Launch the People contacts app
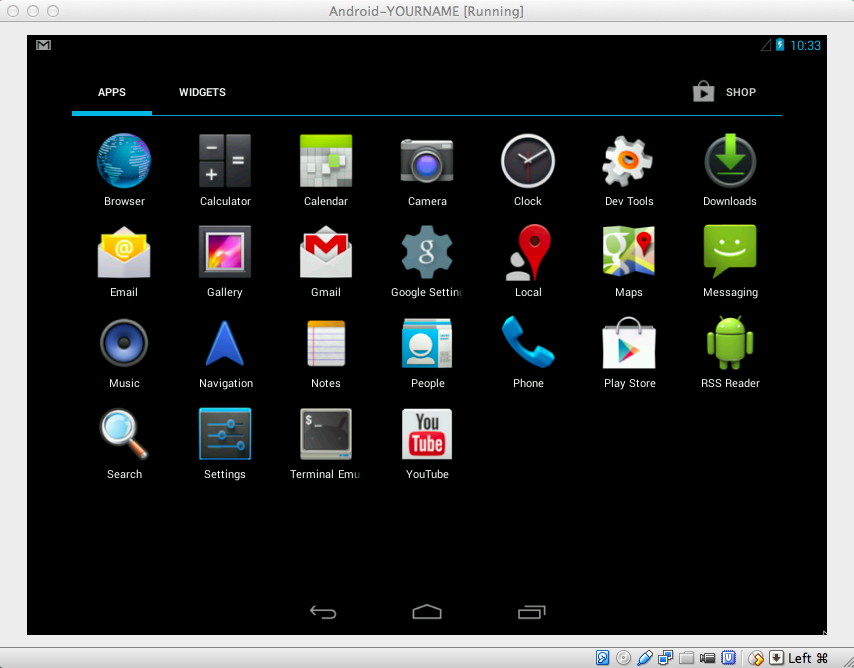Image resolution: width=854 pixels, height=668 pixels. 427,353
